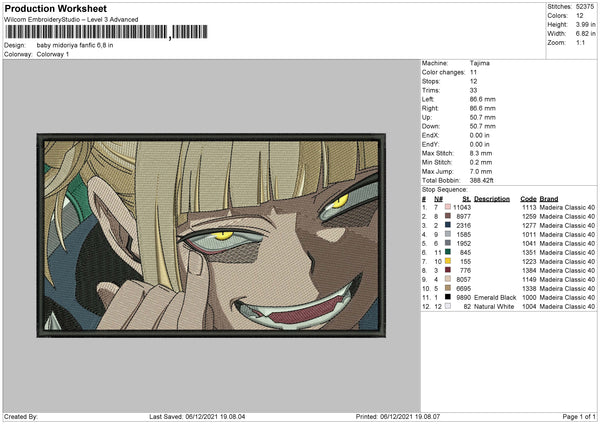Click the stitch count 8057
Image resolution: width=600 pixels, height=424 pixels.
pyautogui.click(x=463, y=279)
